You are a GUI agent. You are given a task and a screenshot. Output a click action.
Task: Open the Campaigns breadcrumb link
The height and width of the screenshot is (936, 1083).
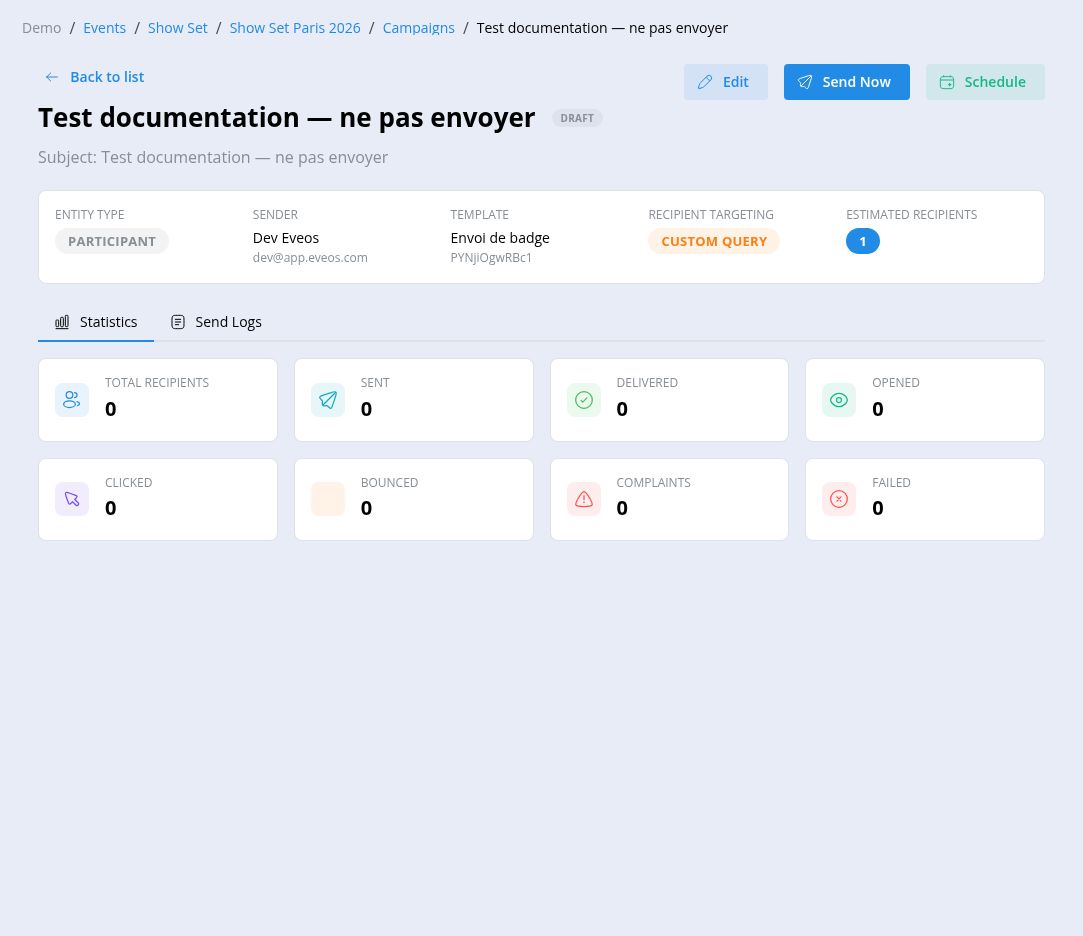[419, 28]
